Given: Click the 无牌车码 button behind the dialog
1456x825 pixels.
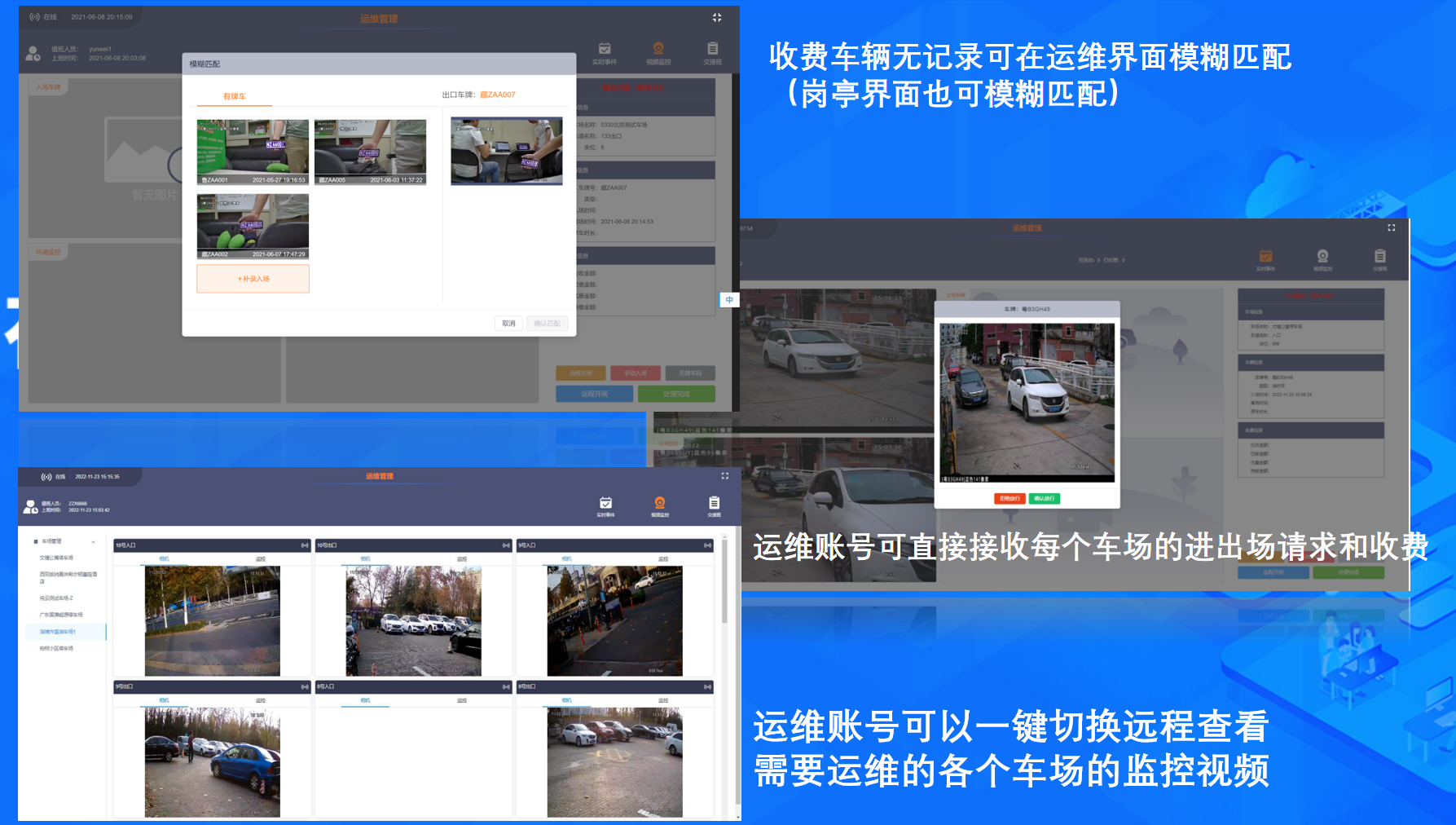Looking at the screenshot, I should pyautogui.click(x=690, y=373).
